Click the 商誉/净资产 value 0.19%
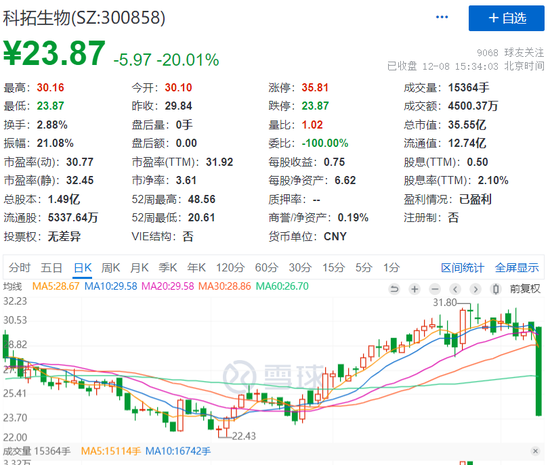Viewport: 550px width, 465px height. click(x=353, y=217)
